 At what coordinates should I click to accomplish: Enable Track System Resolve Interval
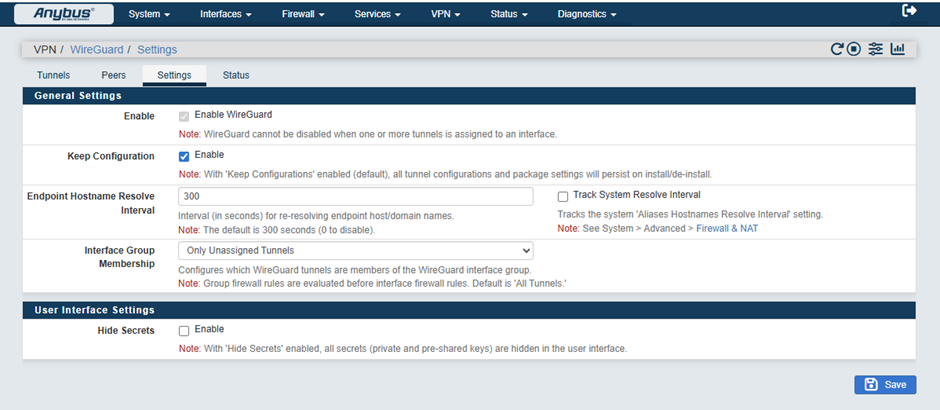pos(563,196)
